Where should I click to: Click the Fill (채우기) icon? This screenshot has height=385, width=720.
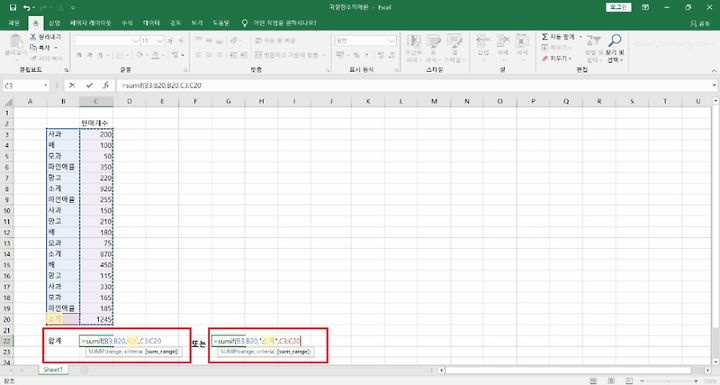545,47
